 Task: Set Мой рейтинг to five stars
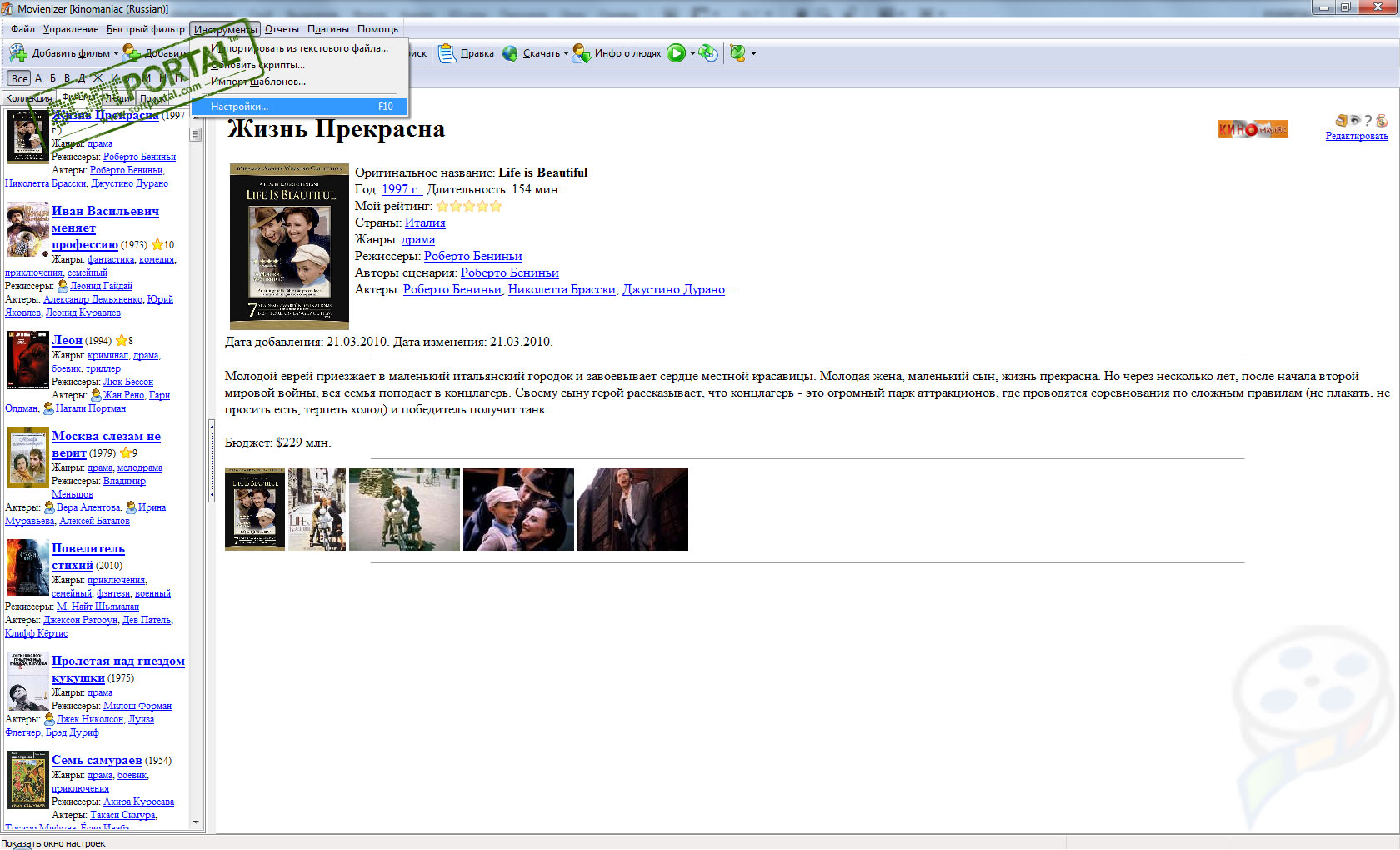[496, 206]
